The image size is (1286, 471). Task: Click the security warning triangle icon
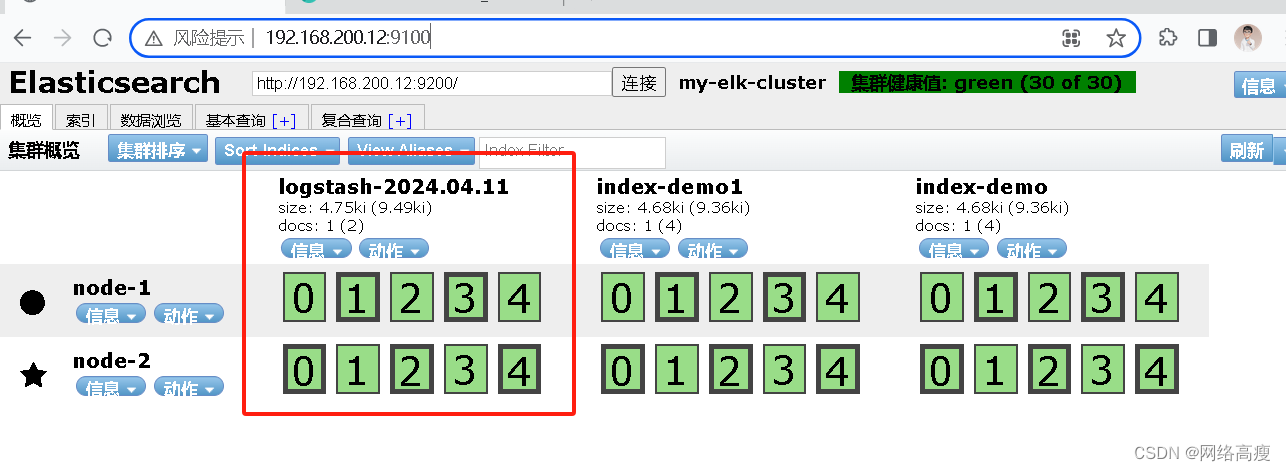(153, 39)
